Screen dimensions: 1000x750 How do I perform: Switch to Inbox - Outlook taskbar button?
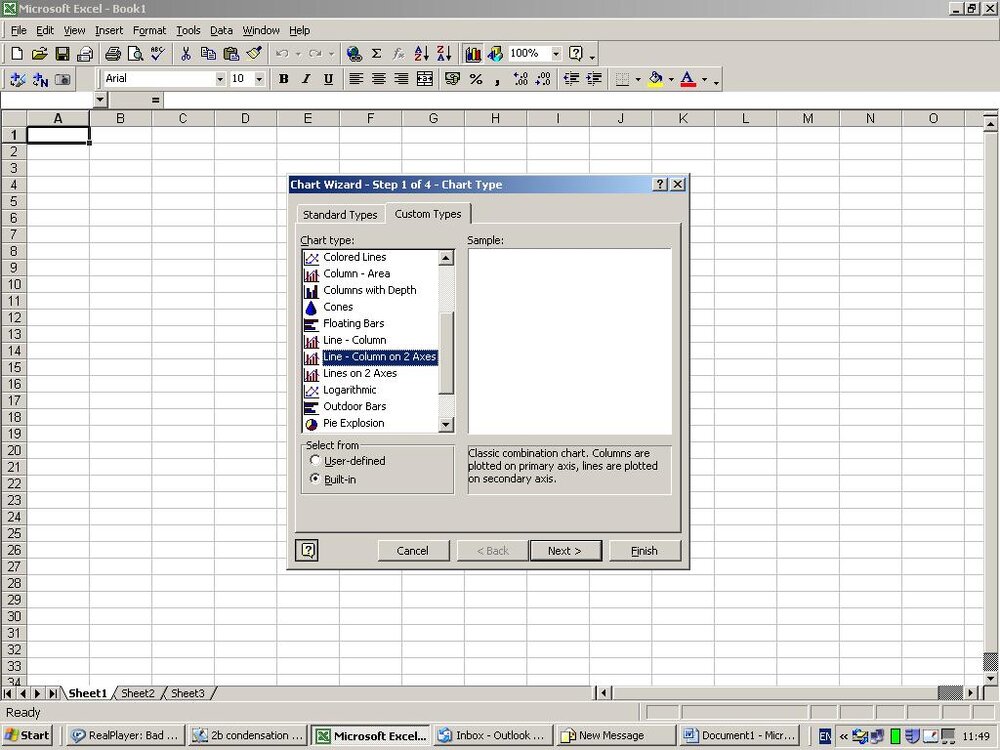(x=492, y=735)
